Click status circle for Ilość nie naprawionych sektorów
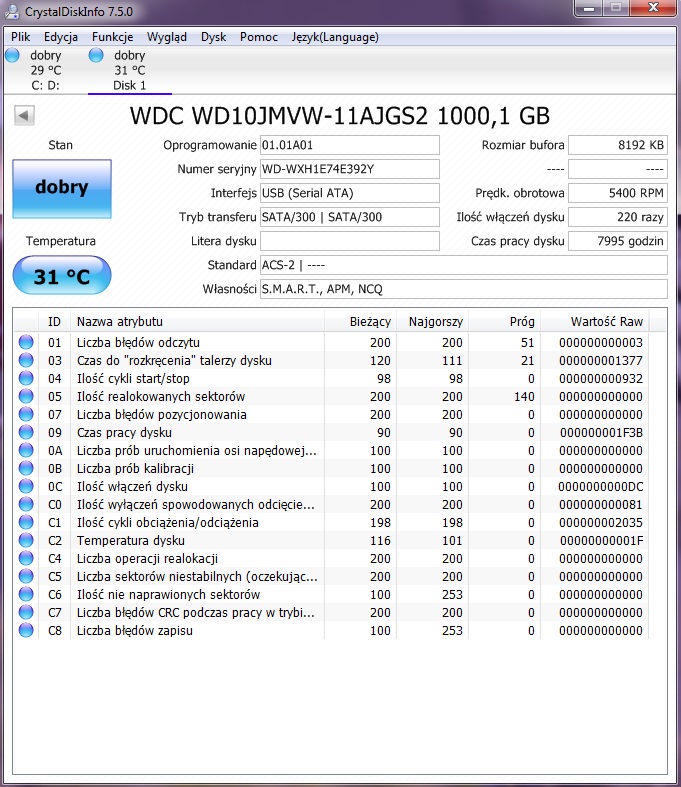This screenshot has width=681, height=787. 26,594
